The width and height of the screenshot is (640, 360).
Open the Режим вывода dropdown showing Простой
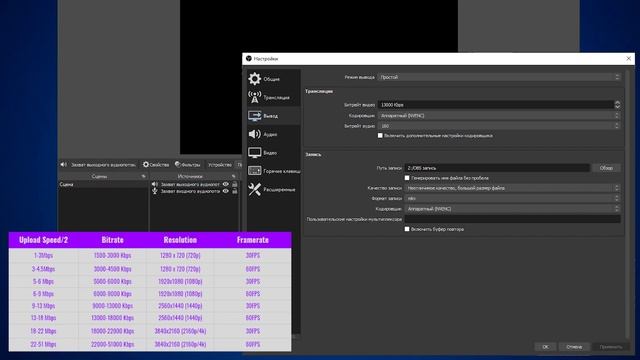point(499,77)
